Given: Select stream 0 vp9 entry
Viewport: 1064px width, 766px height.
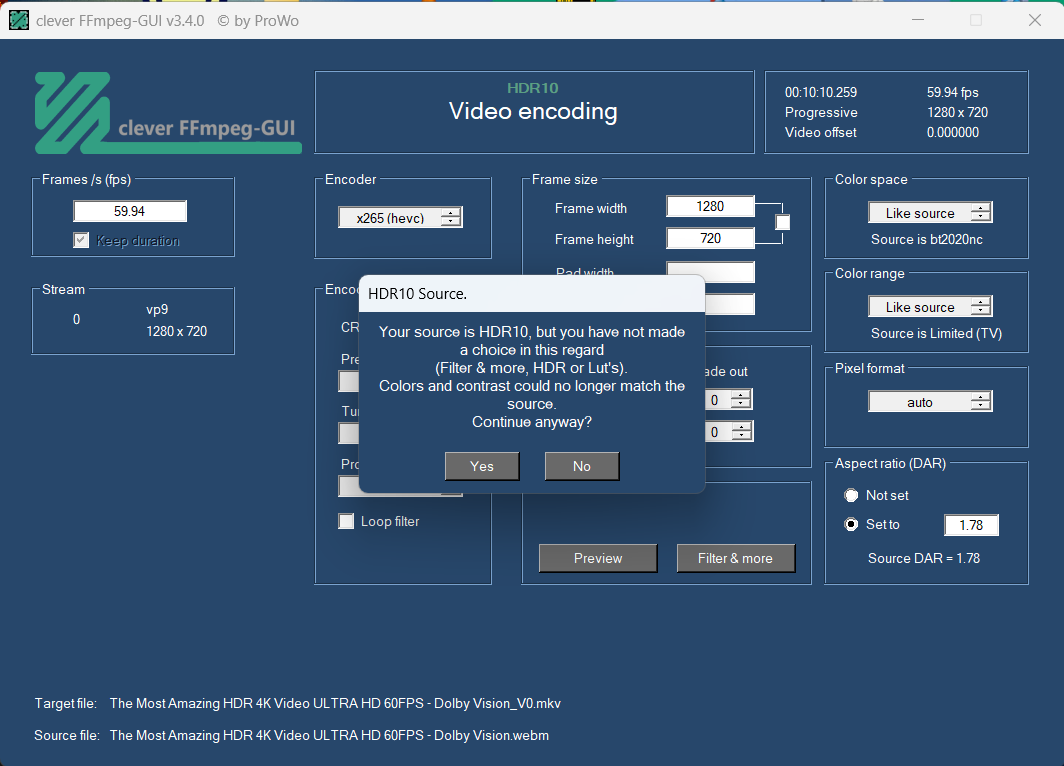Looking at the screenshot, I should tap(133, 320).
